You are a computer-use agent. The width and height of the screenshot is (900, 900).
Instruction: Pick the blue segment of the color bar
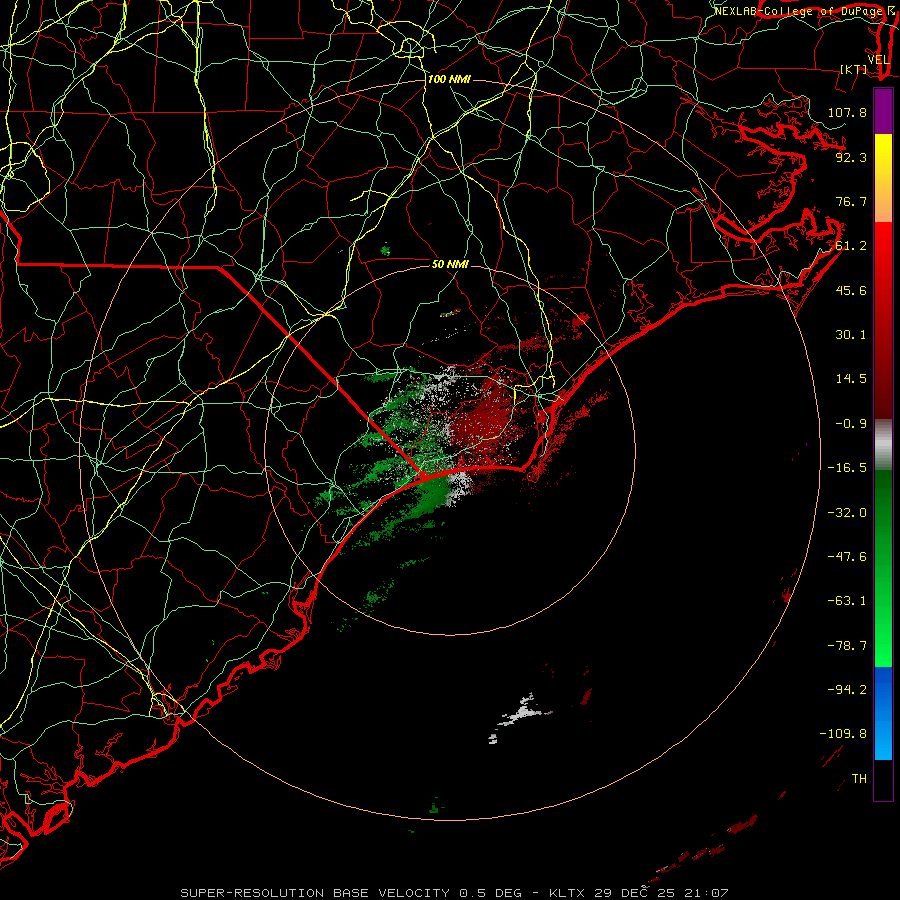point(883,713)
